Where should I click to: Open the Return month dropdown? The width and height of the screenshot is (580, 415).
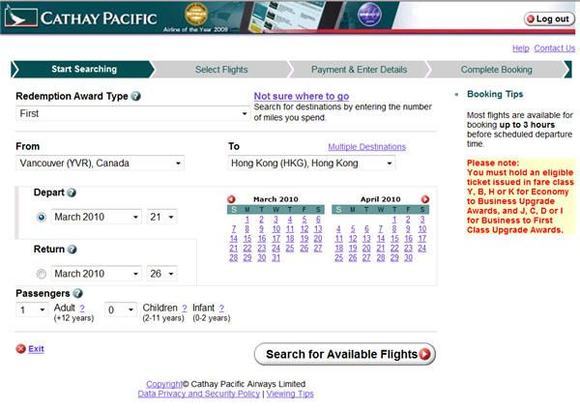96,274
